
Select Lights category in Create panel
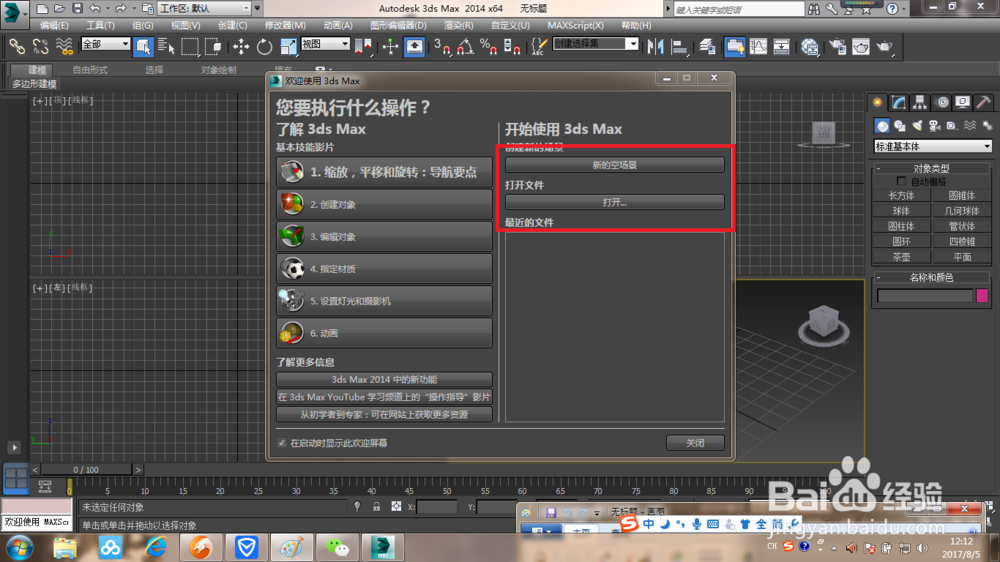[x=917, y=126]
